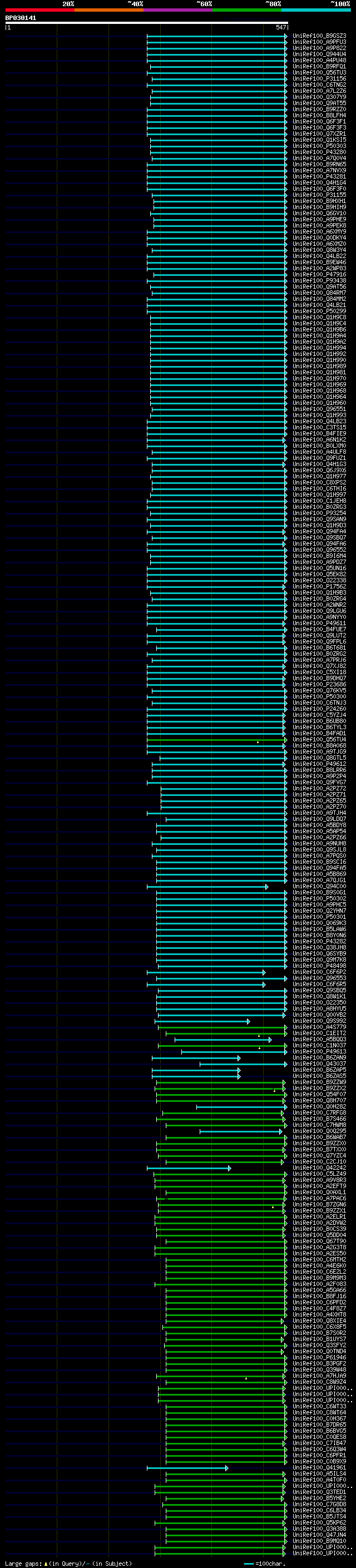Click the UniRef100_Q8GTL5 label
356x1568 pixels.
[319, 758]
